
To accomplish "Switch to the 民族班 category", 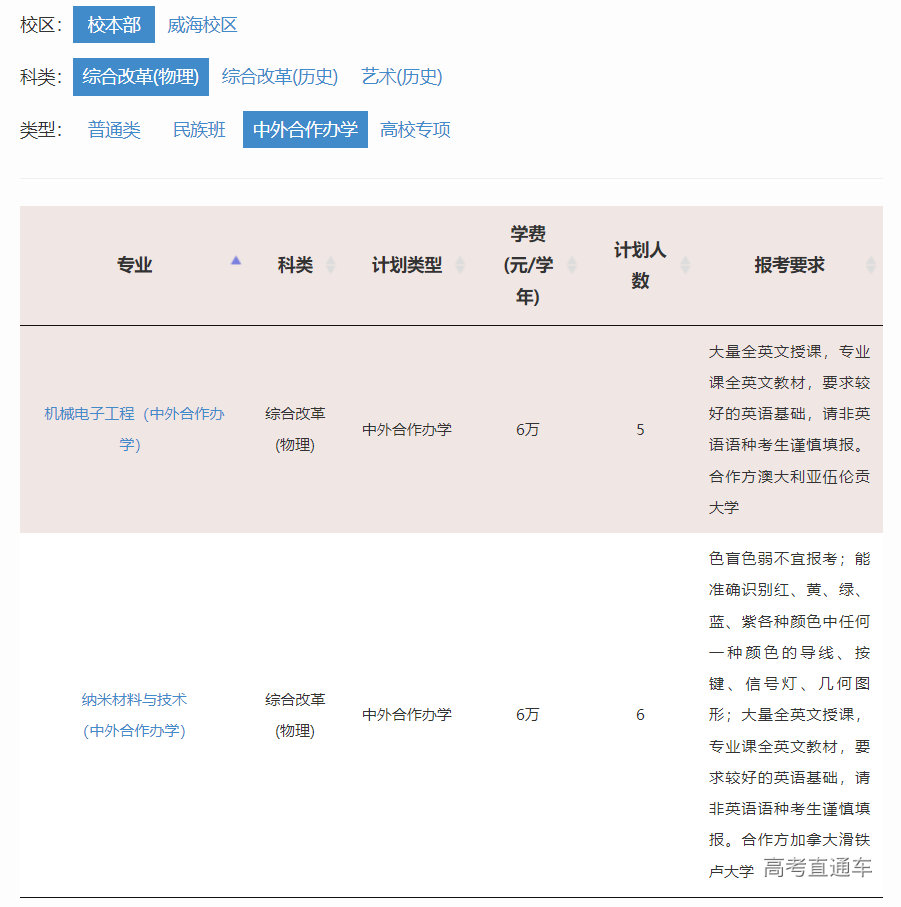I will pos(198,129).
